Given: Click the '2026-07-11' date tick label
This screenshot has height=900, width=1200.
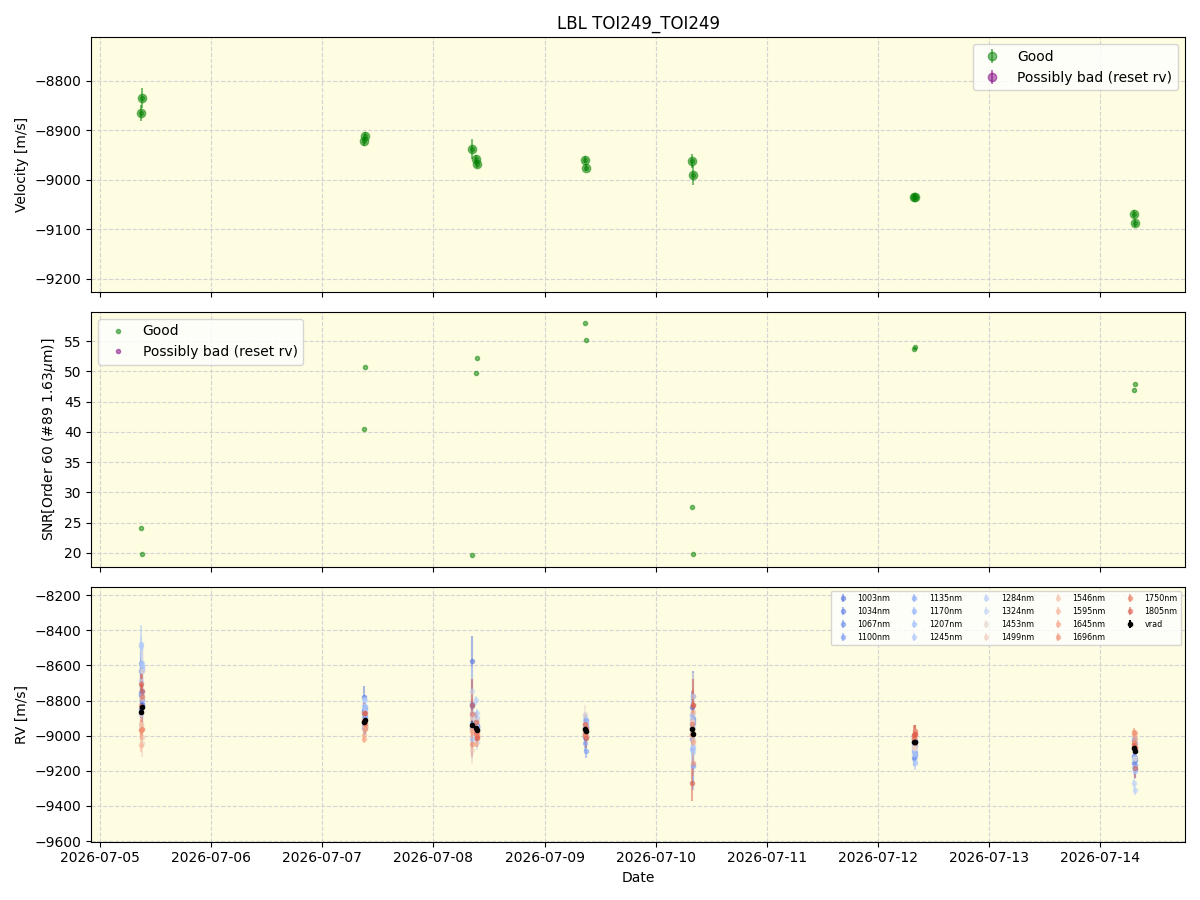Looking at the screenshot, I should click(767, 858).
